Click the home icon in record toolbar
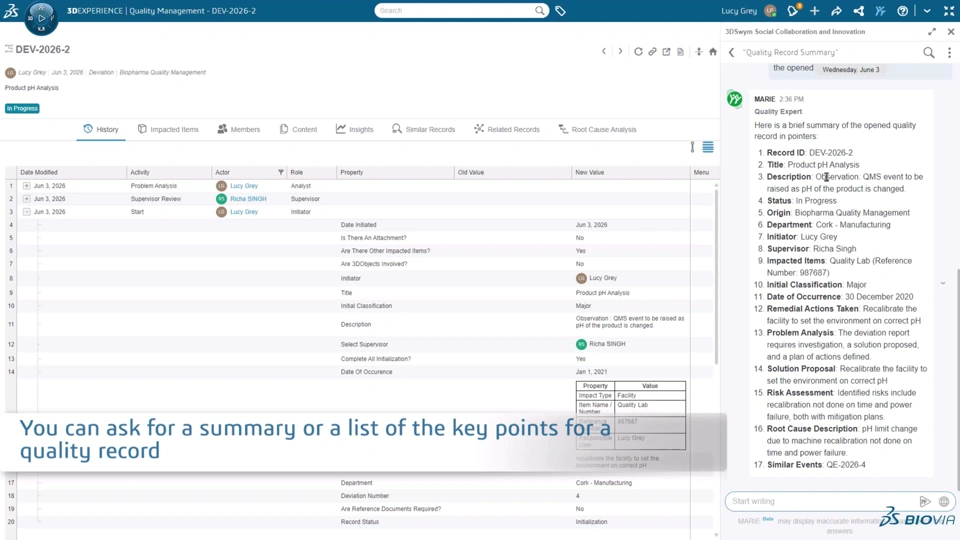 713,51
